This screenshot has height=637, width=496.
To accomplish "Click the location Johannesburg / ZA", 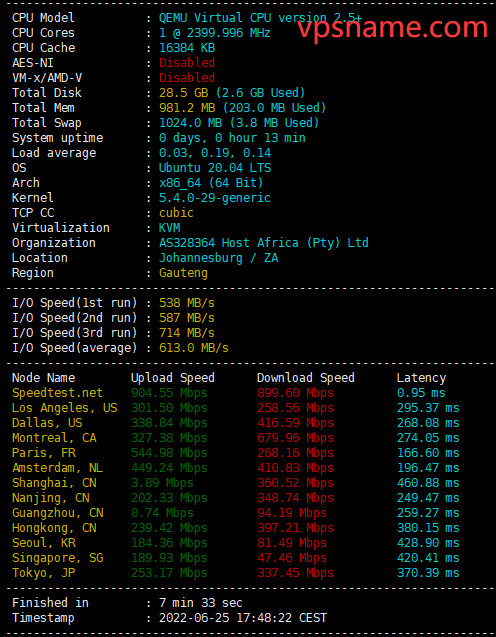I will pyautogui.click(x=219, y=258).
